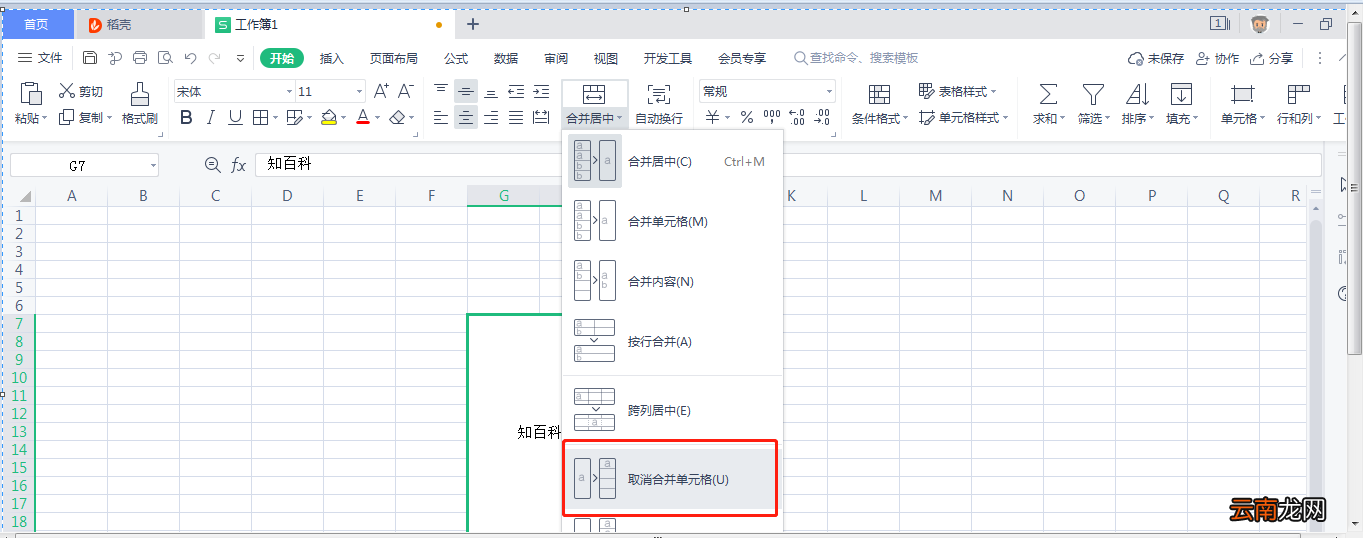
Task: Toggle align text left
Action: click(441, 118)
